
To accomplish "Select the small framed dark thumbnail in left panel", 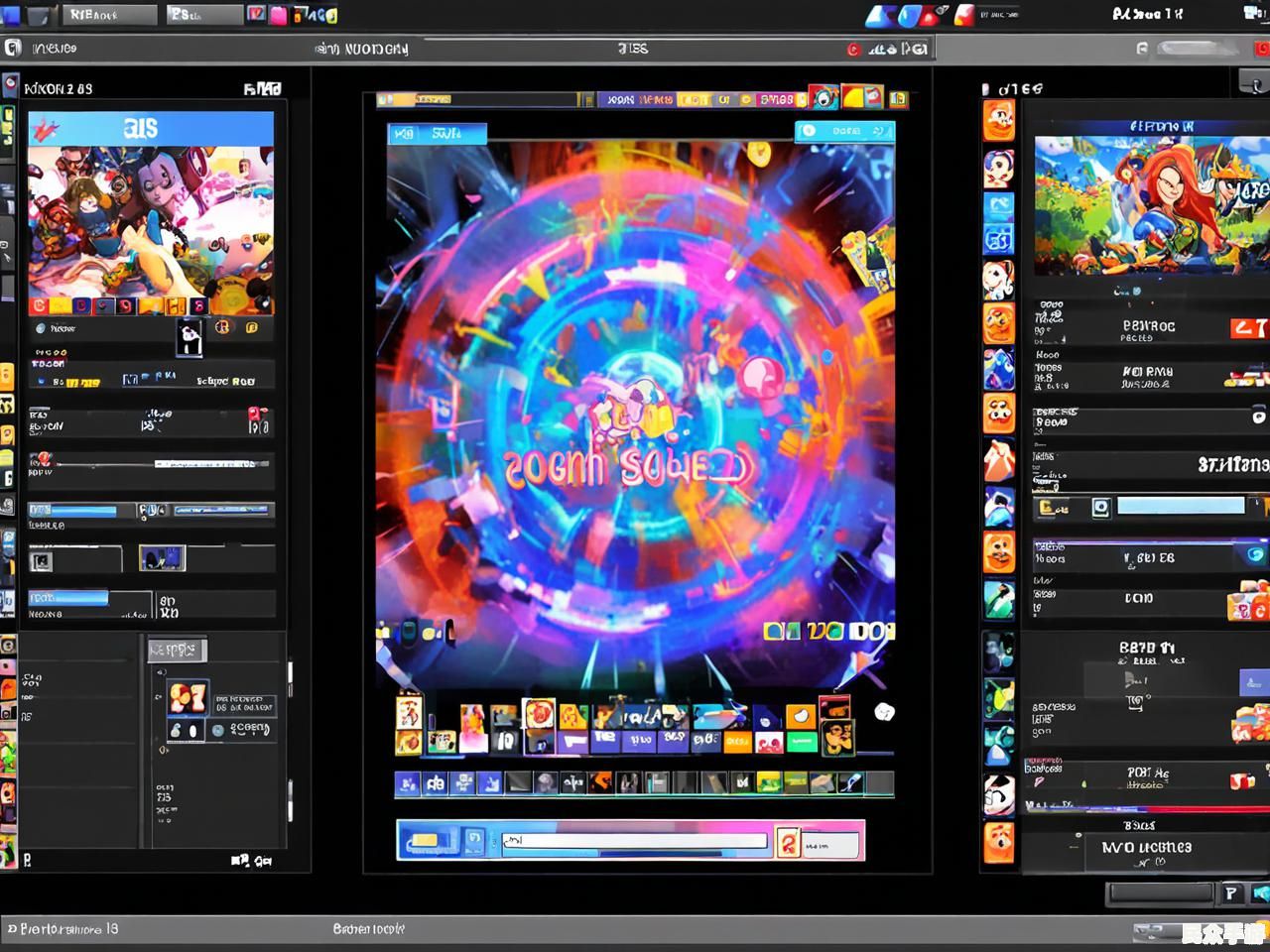I will click(x=162, y=558).
